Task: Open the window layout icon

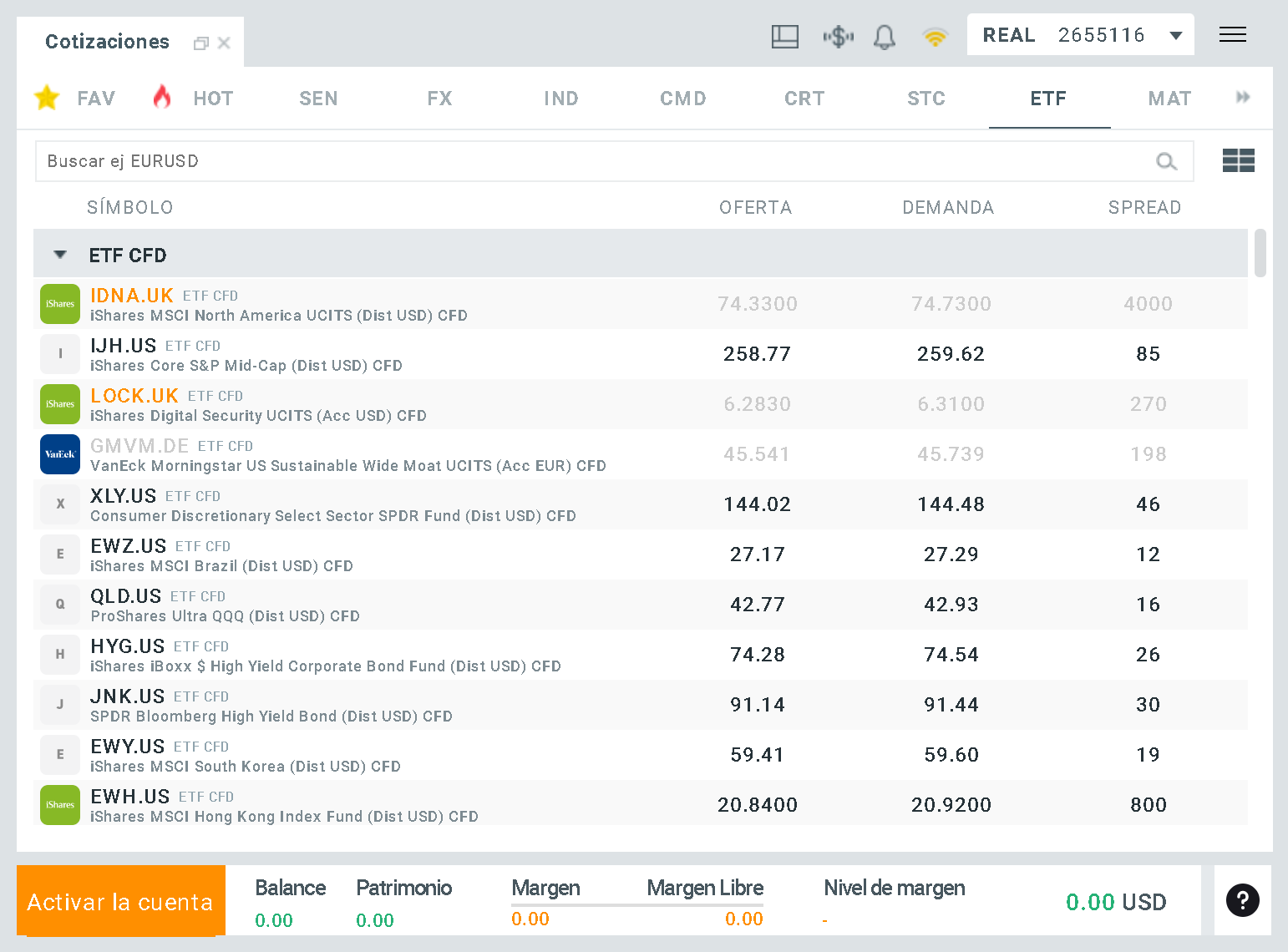Action: click(784, 37)
